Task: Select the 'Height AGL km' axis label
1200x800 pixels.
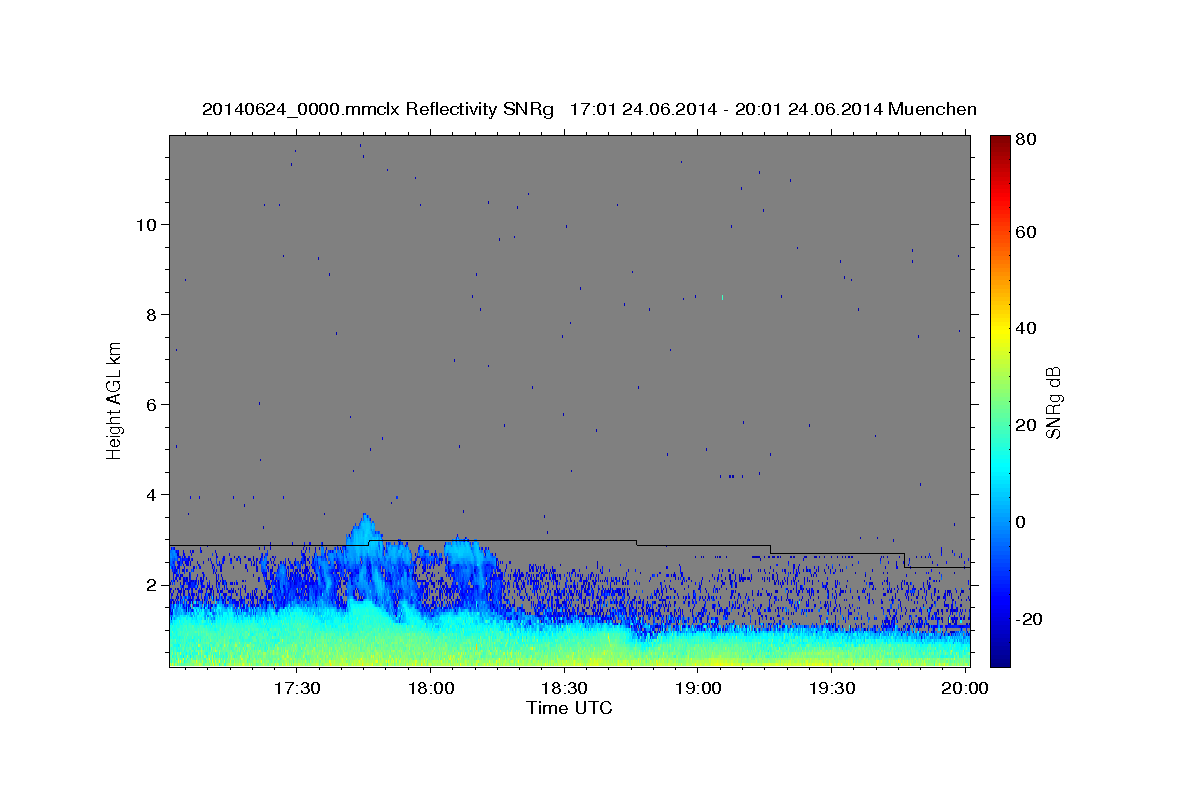Action: coord(115,400)
